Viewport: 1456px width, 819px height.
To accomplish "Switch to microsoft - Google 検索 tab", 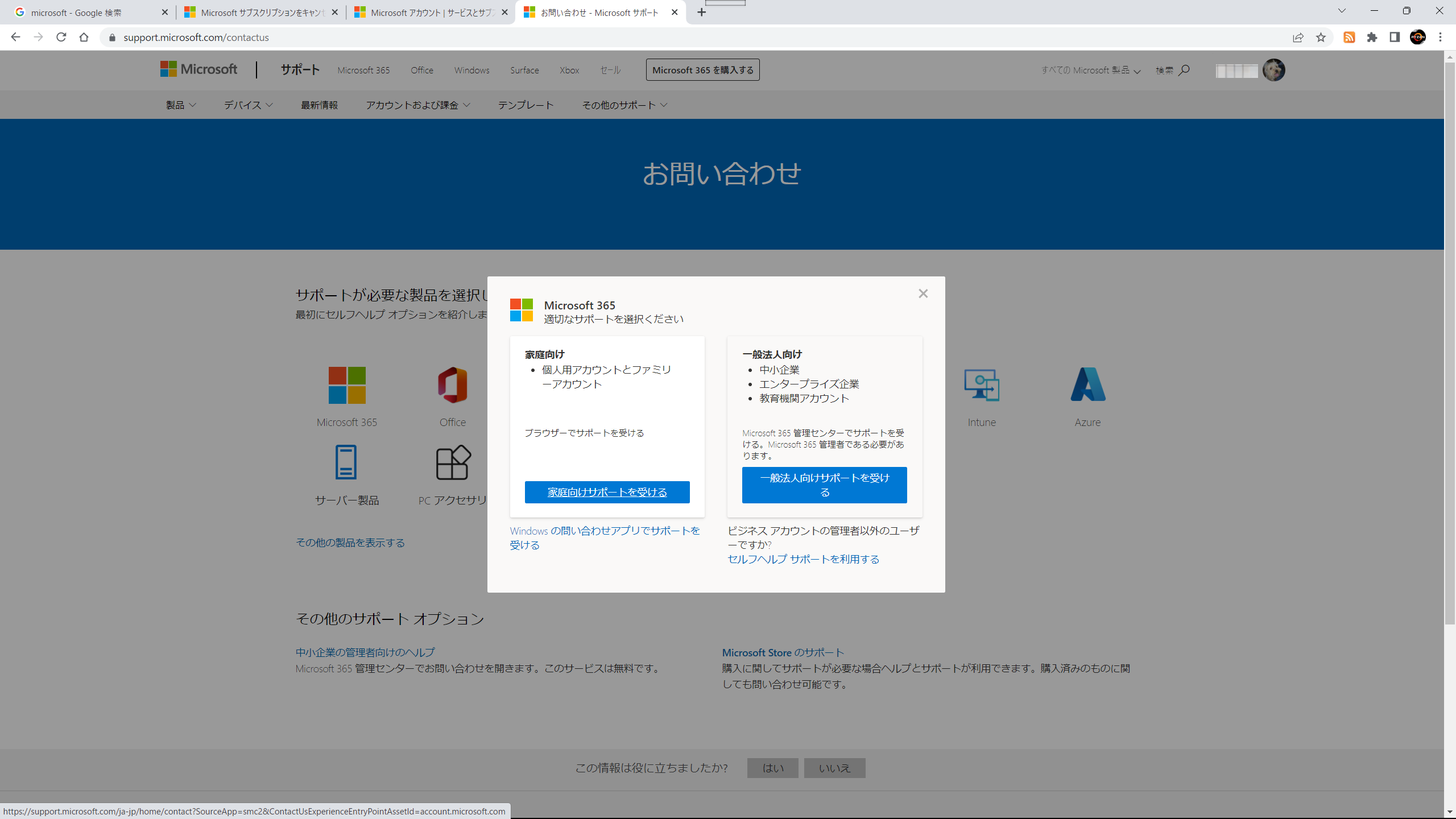I will [x=91, y=12].
